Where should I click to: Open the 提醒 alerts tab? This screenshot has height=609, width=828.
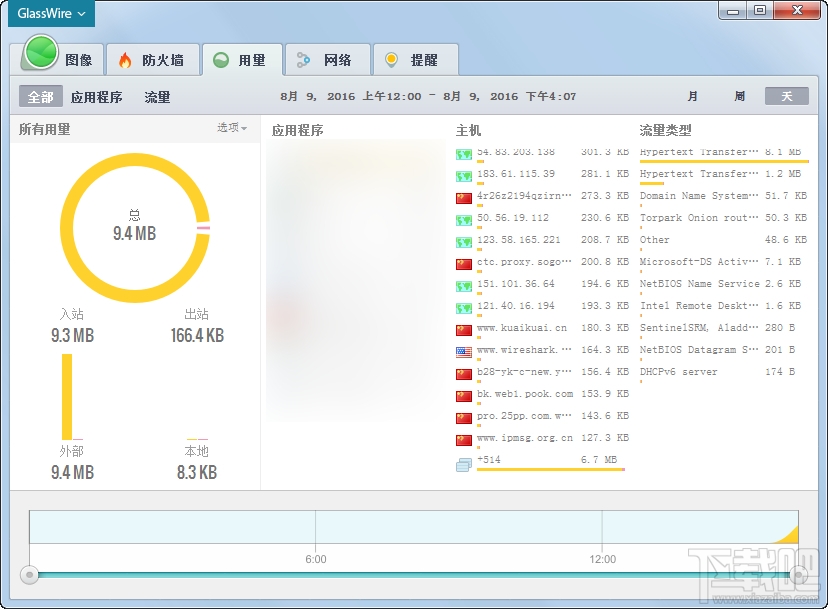pos(416,60)
